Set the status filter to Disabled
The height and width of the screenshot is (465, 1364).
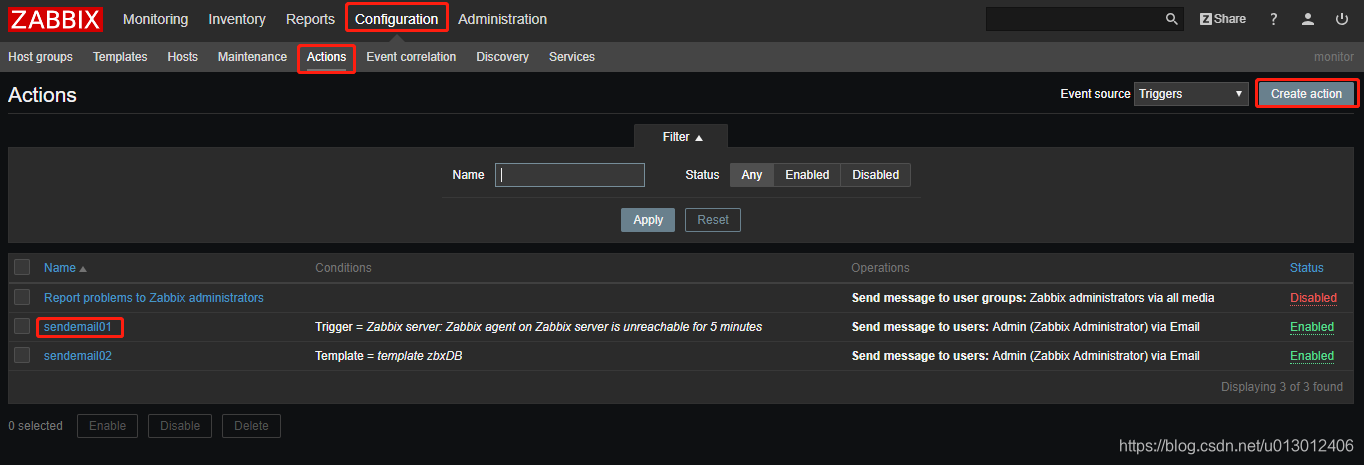875,175
